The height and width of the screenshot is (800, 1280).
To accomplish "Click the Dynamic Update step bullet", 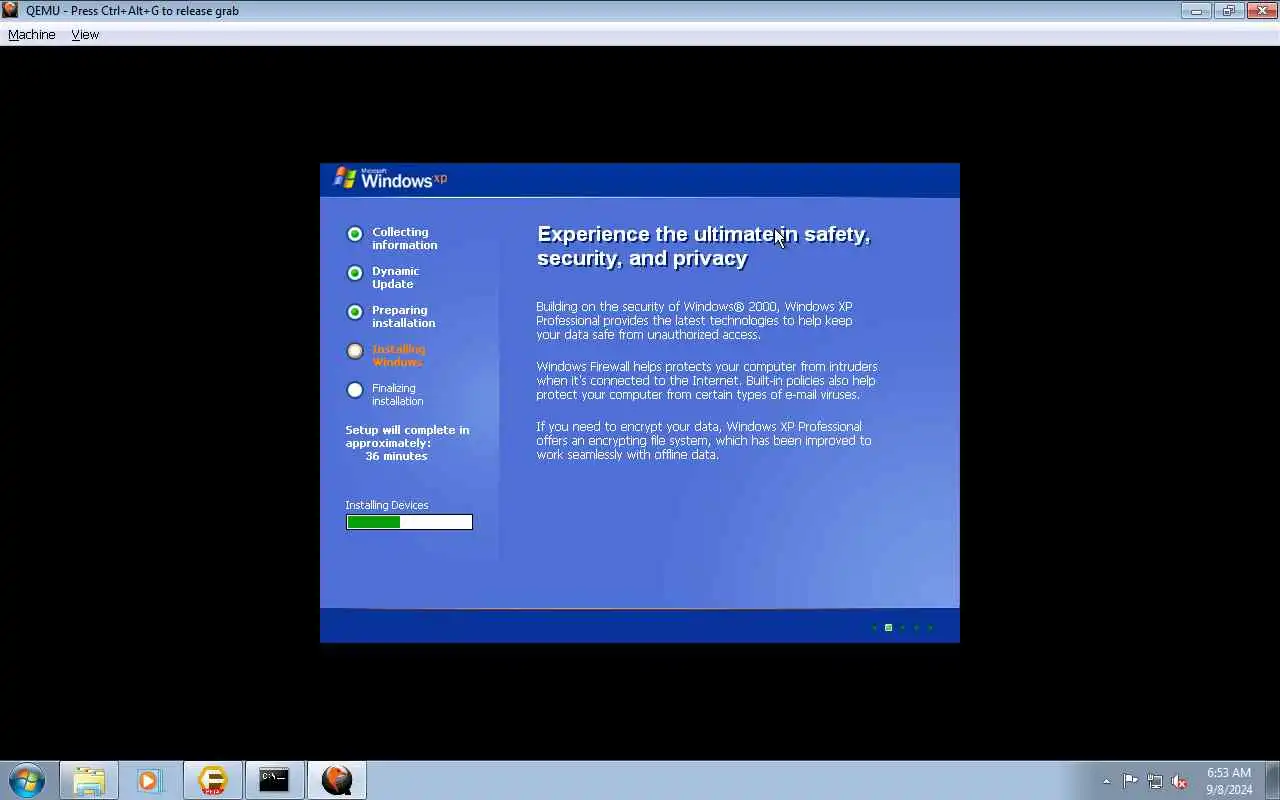I will point(355,273).
